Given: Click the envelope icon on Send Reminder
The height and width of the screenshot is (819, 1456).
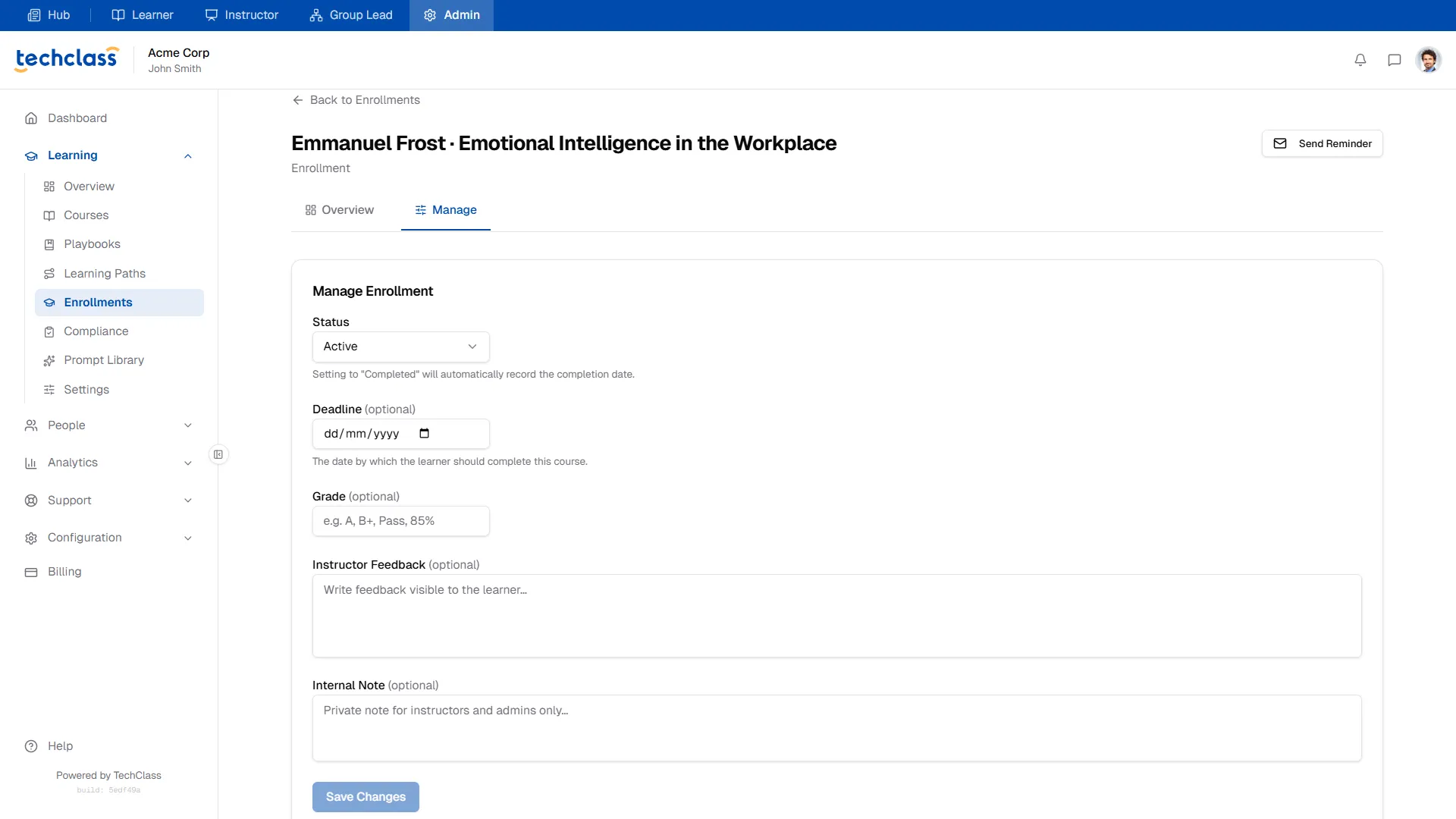Looking at the screenshot, I should click(1280, 143).
